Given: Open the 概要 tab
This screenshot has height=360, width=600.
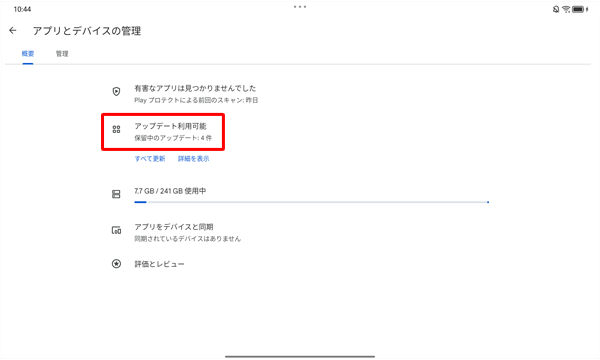Looking at the screenshot, I should (x=28, y=54).
